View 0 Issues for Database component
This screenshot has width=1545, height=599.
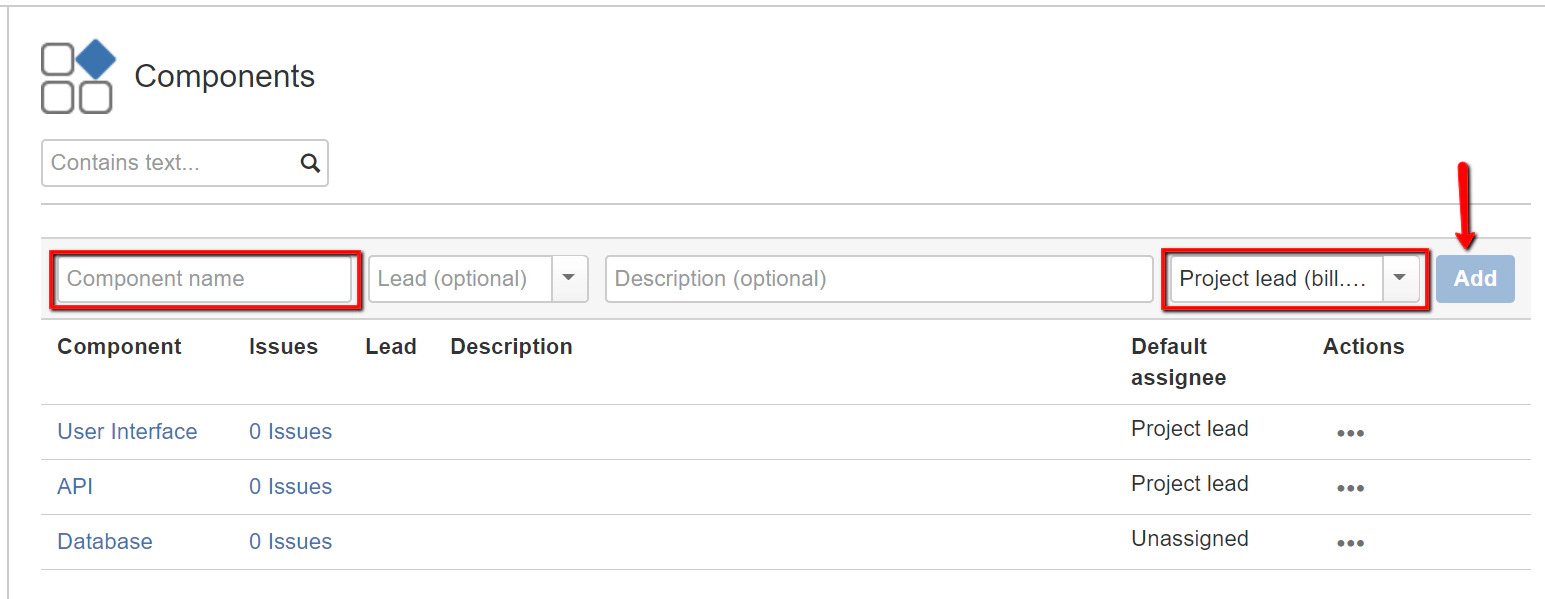[290, 542]
